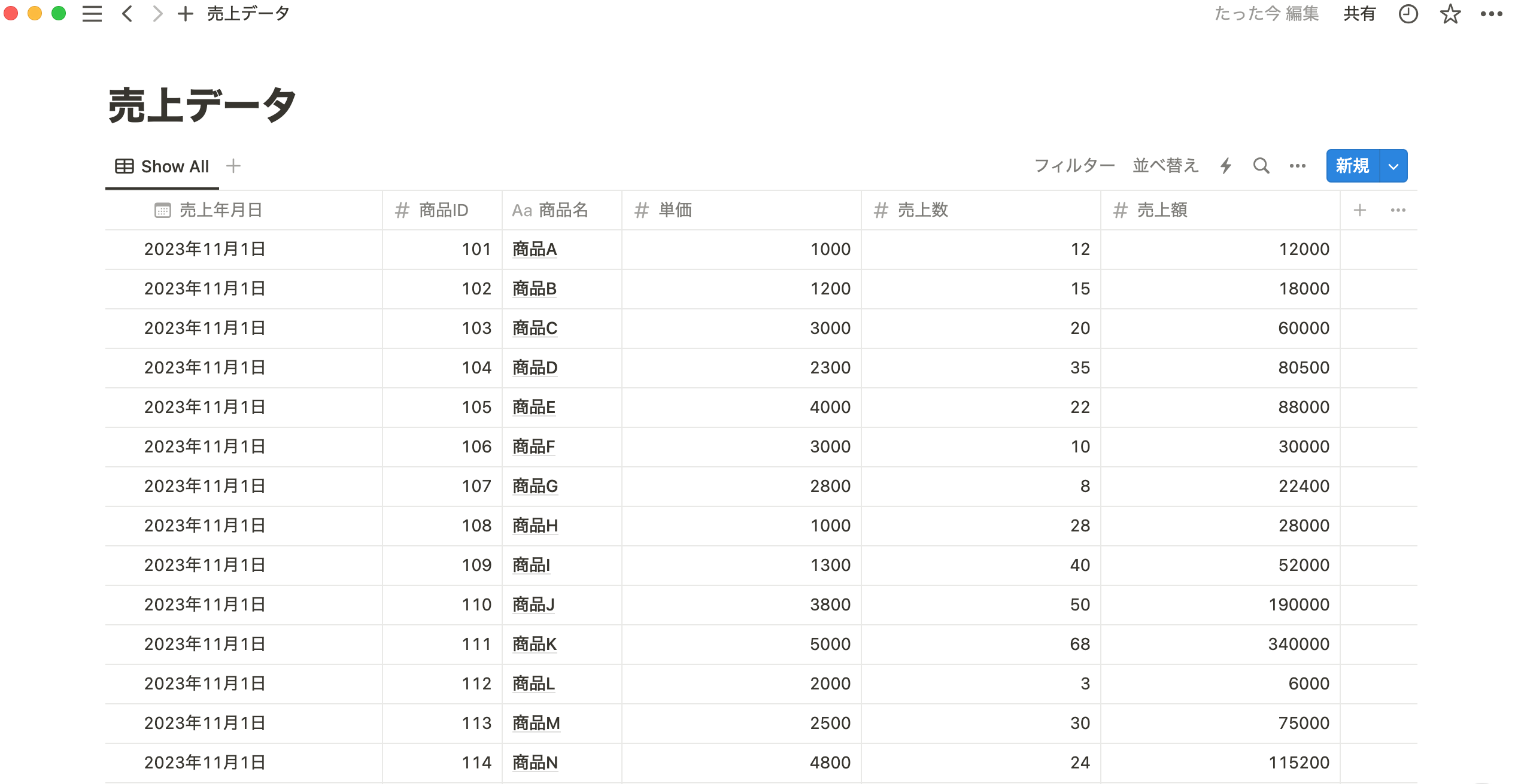Select 単価 cell 2300
This screenshot has width=1518, height=784.
coord(742,367)
